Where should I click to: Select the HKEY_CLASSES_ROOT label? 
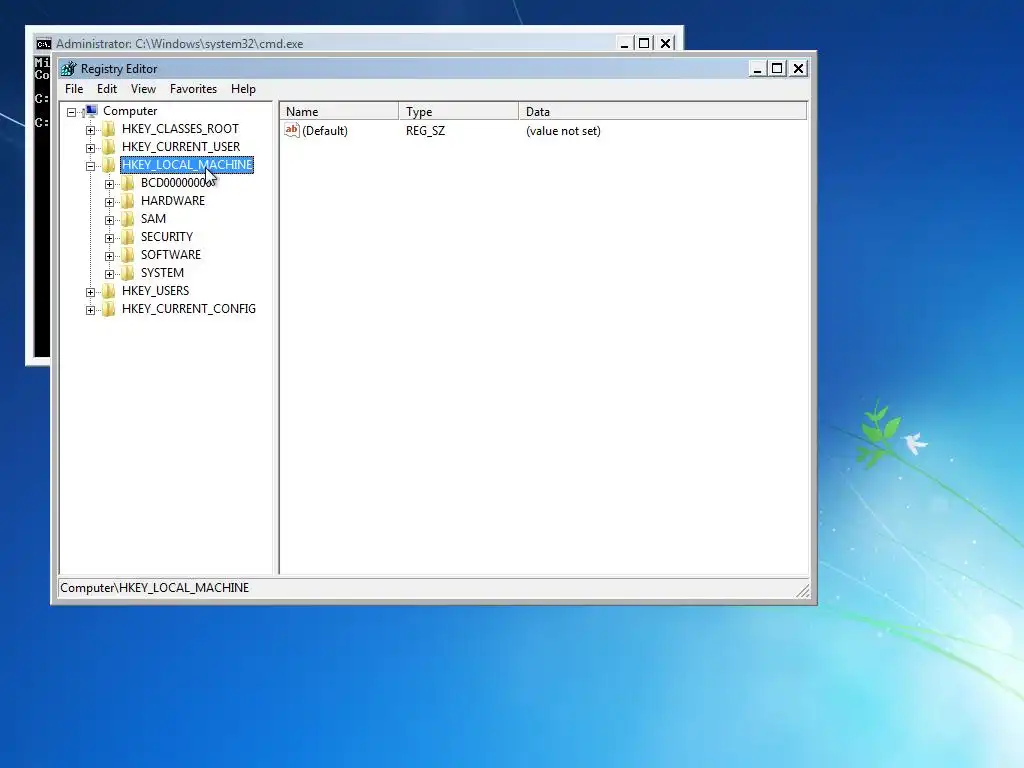tap(180, 129)
